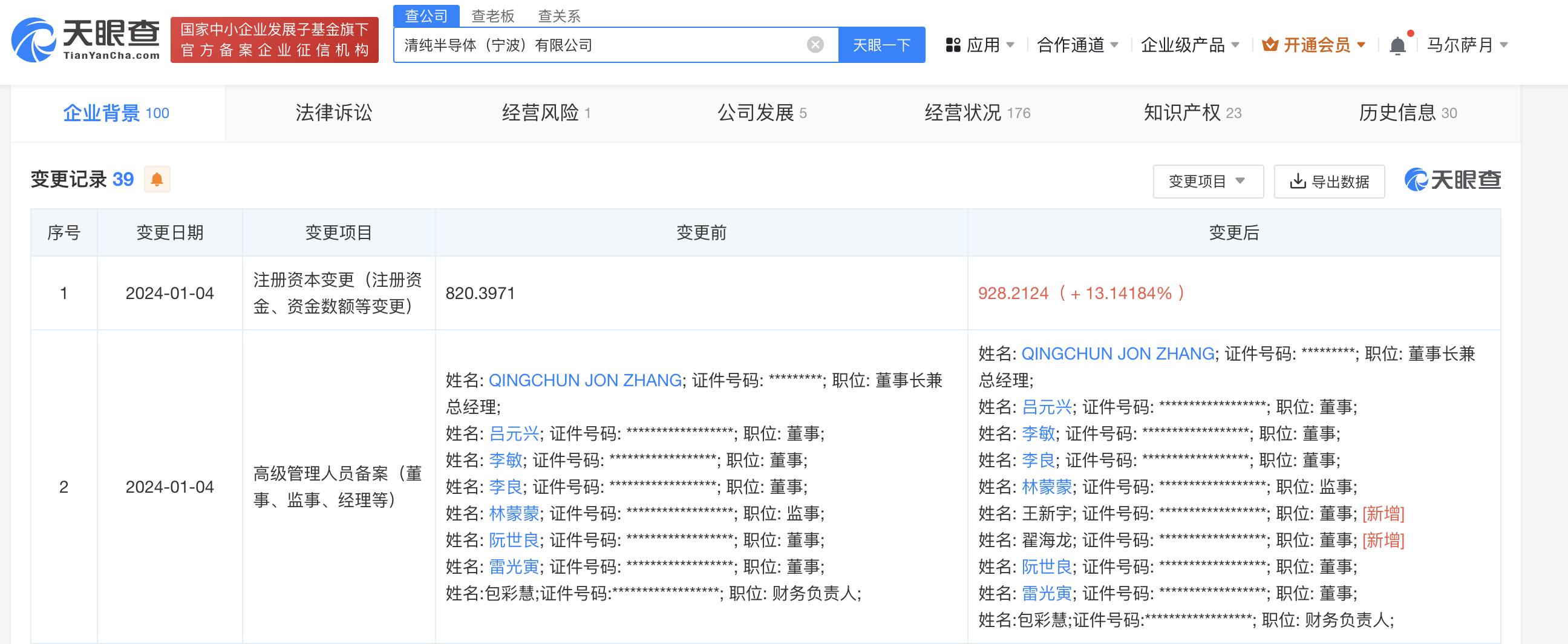1568x644 pixels.
Task: Open 吕元兴 profile link in 变更后
Action: pos(1046,407)
